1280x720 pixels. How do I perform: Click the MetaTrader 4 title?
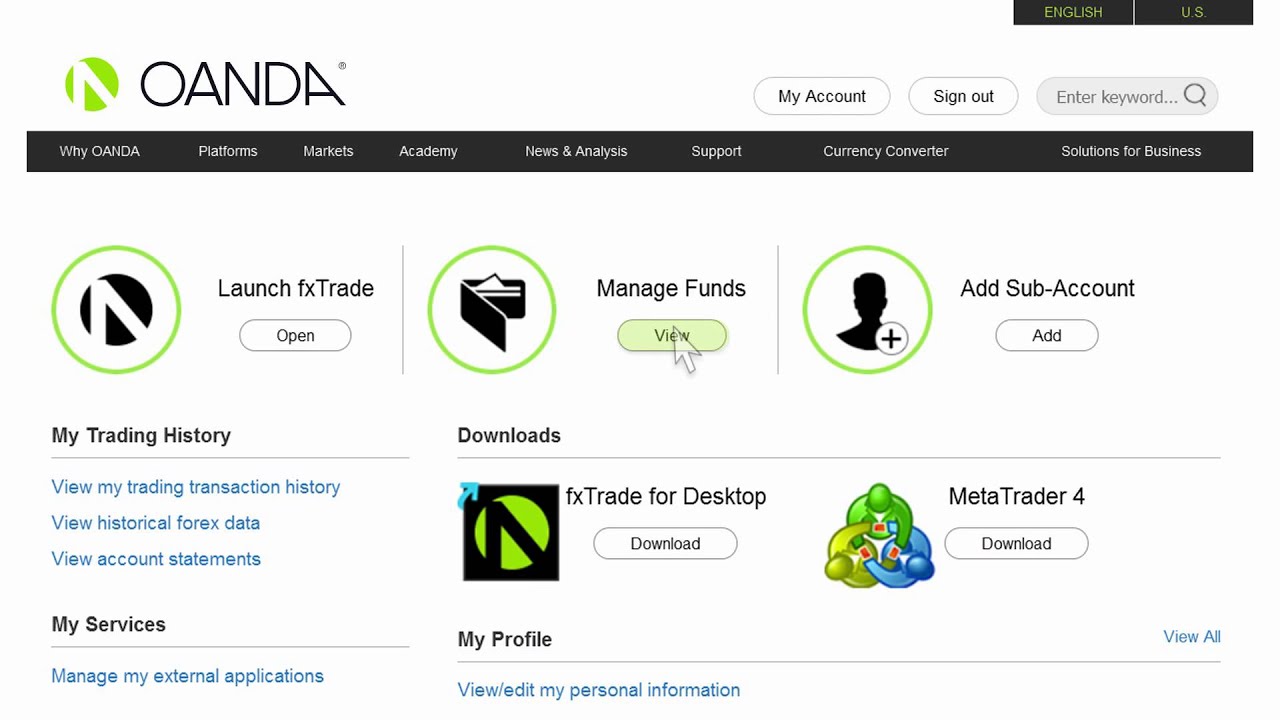1016,496
